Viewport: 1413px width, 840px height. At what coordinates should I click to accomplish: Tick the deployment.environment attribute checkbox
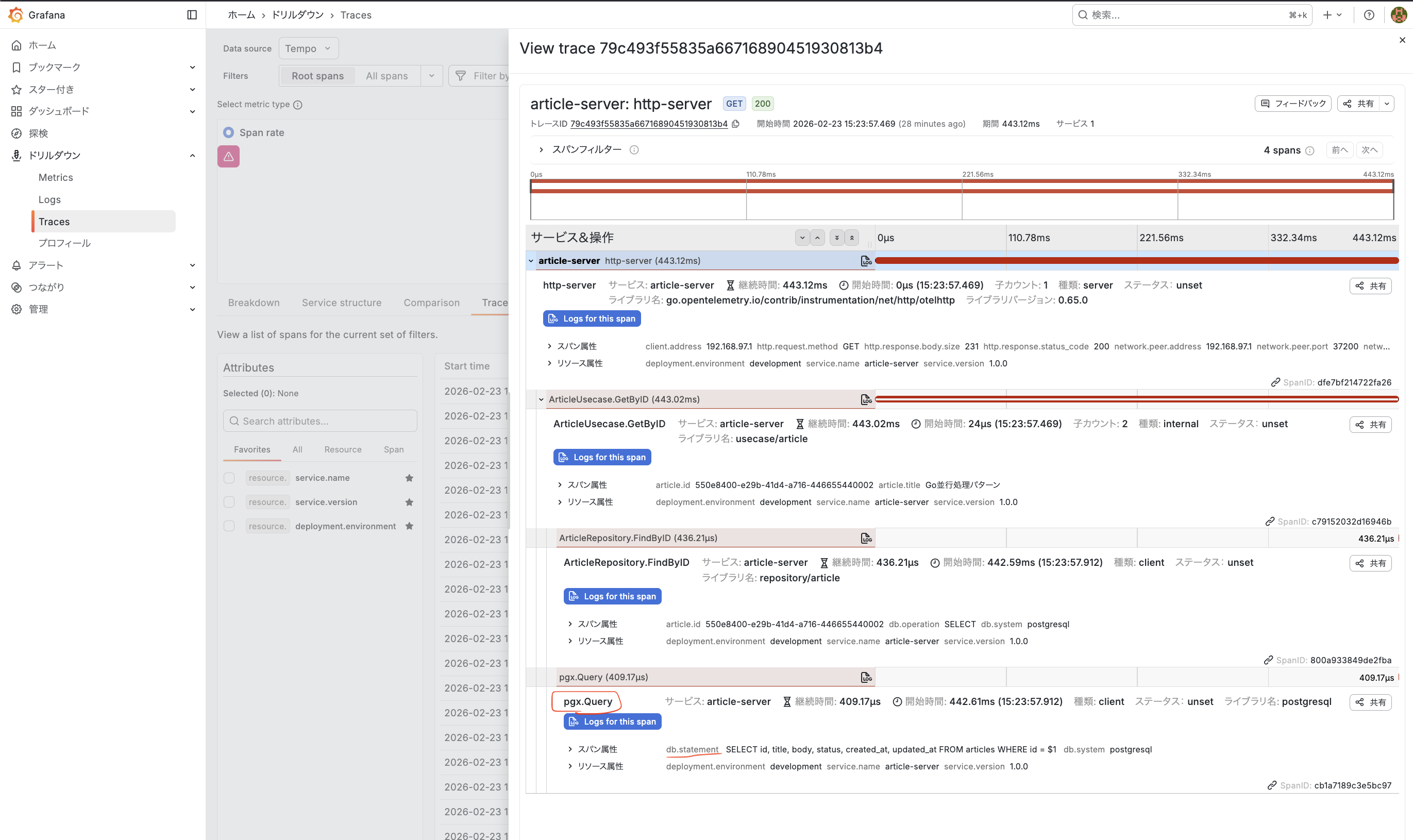coord(229,526)
